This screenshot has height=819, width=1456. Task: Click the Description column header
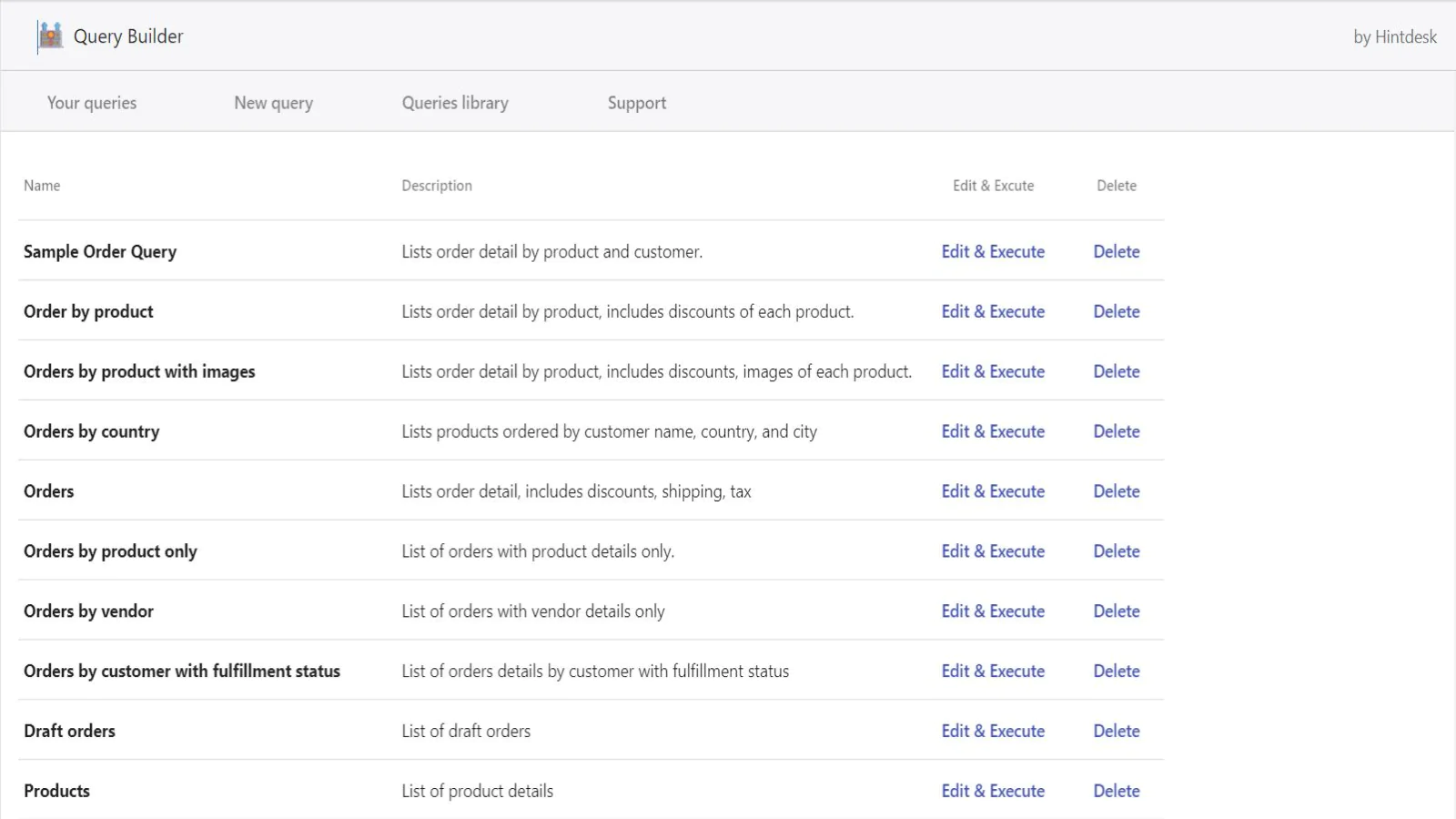437,185
